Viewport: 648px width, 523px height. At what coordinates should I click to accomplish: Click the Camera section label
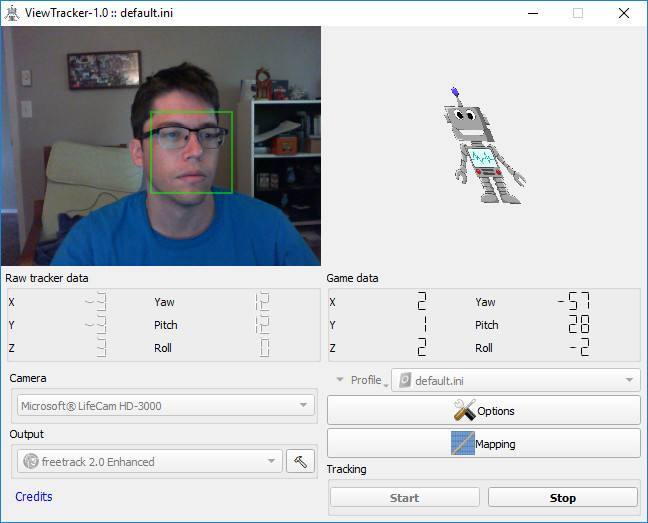click(28, 378)
